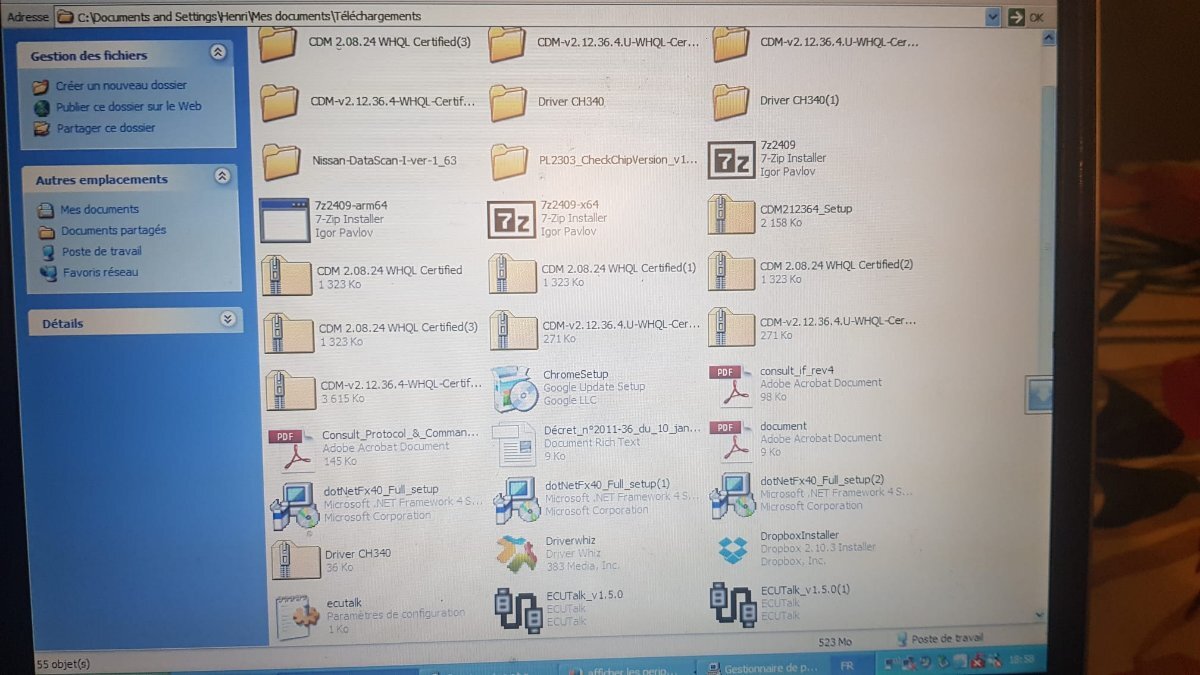Click the OK go button beside the address bar
This screenshot has width=1200, height=675.
coord(1026,17)
